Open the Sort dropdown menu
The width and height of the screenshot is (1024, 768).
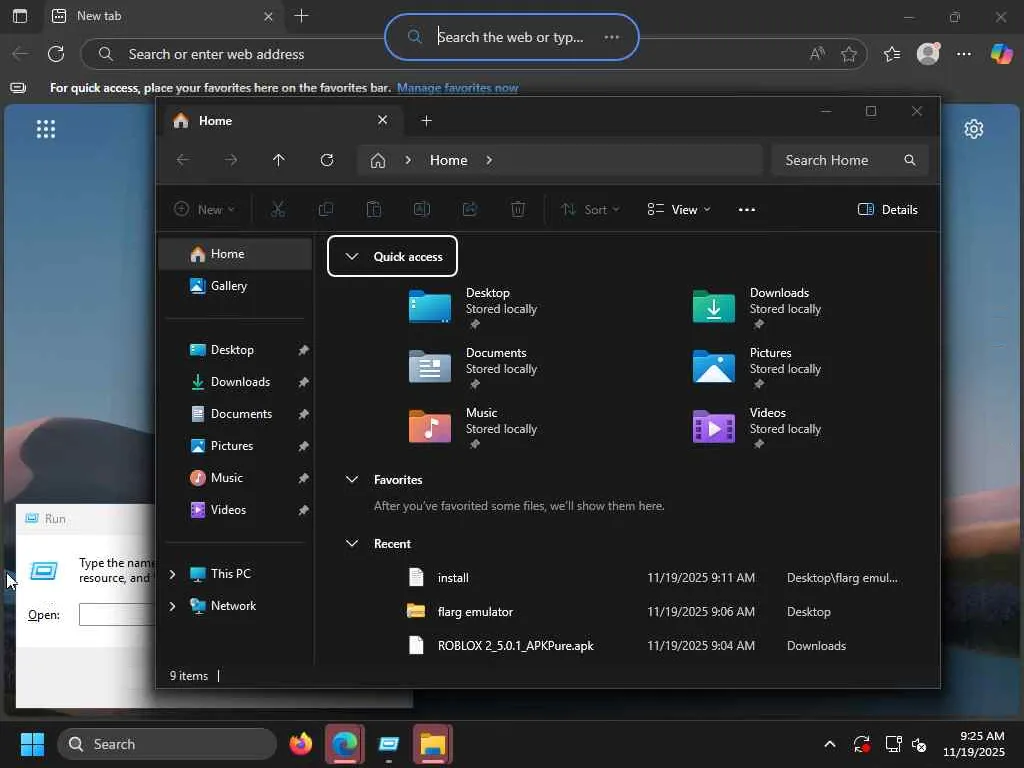(590, 209)
